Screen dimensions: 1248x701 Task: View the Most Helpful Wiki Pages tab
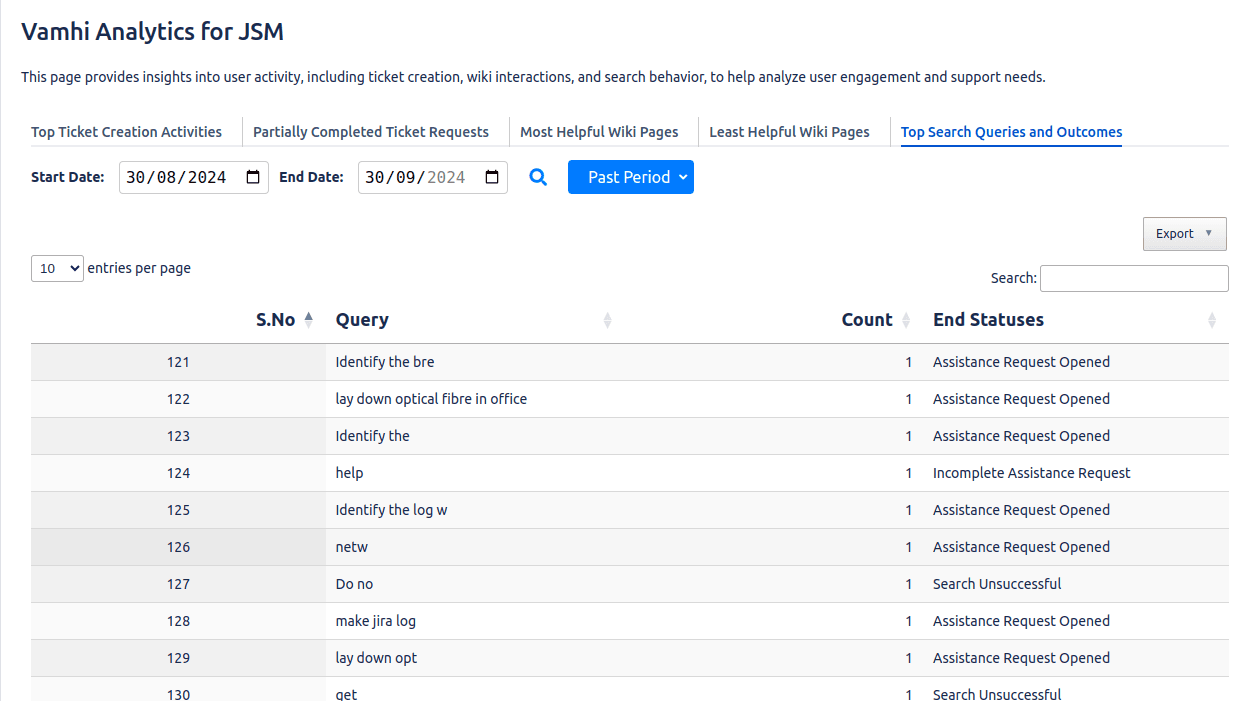point(599,131)
